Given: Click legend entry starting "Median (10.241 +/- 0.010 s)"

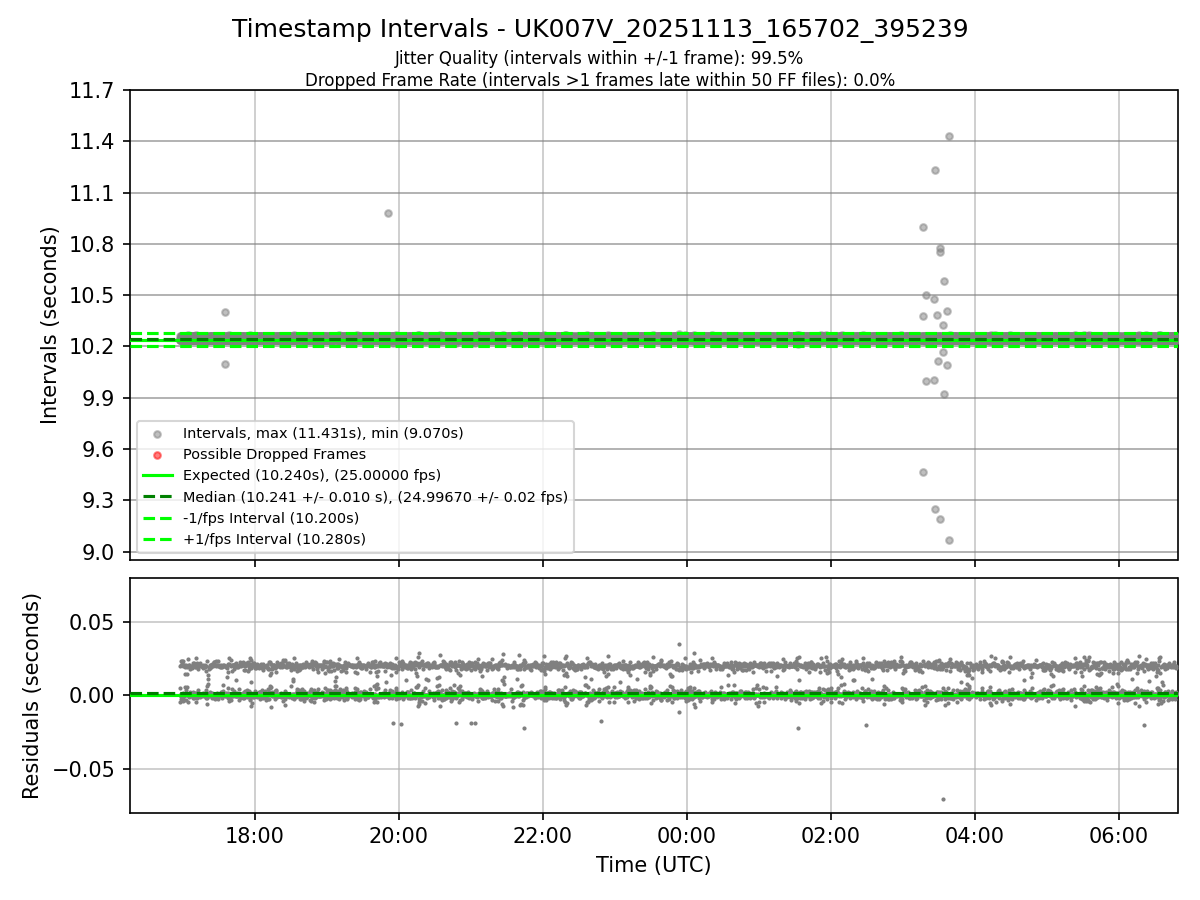Looking at the screenshot, I should coord(375,497).
